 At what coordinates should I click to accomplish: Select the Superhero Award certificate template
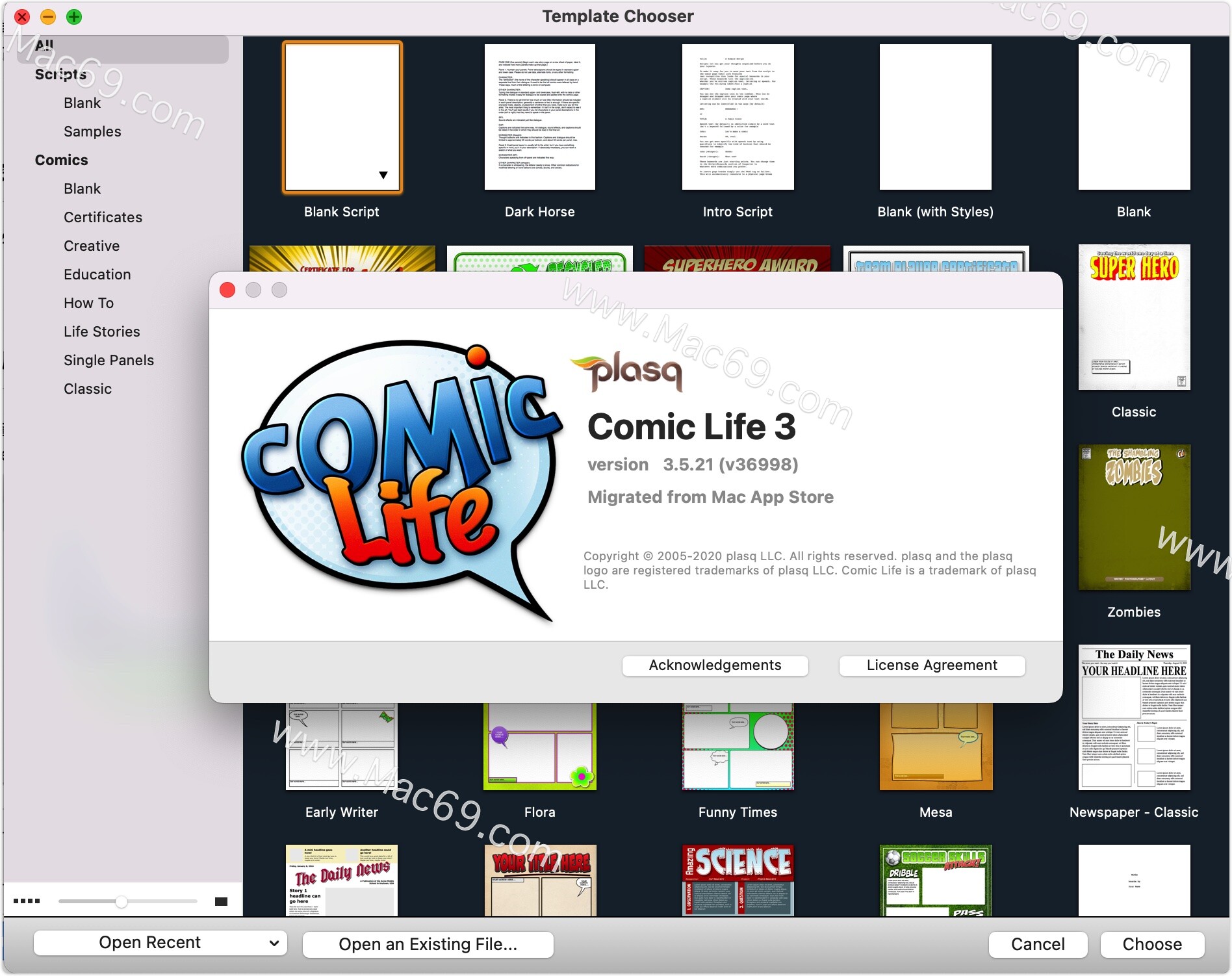click(738, 259)
